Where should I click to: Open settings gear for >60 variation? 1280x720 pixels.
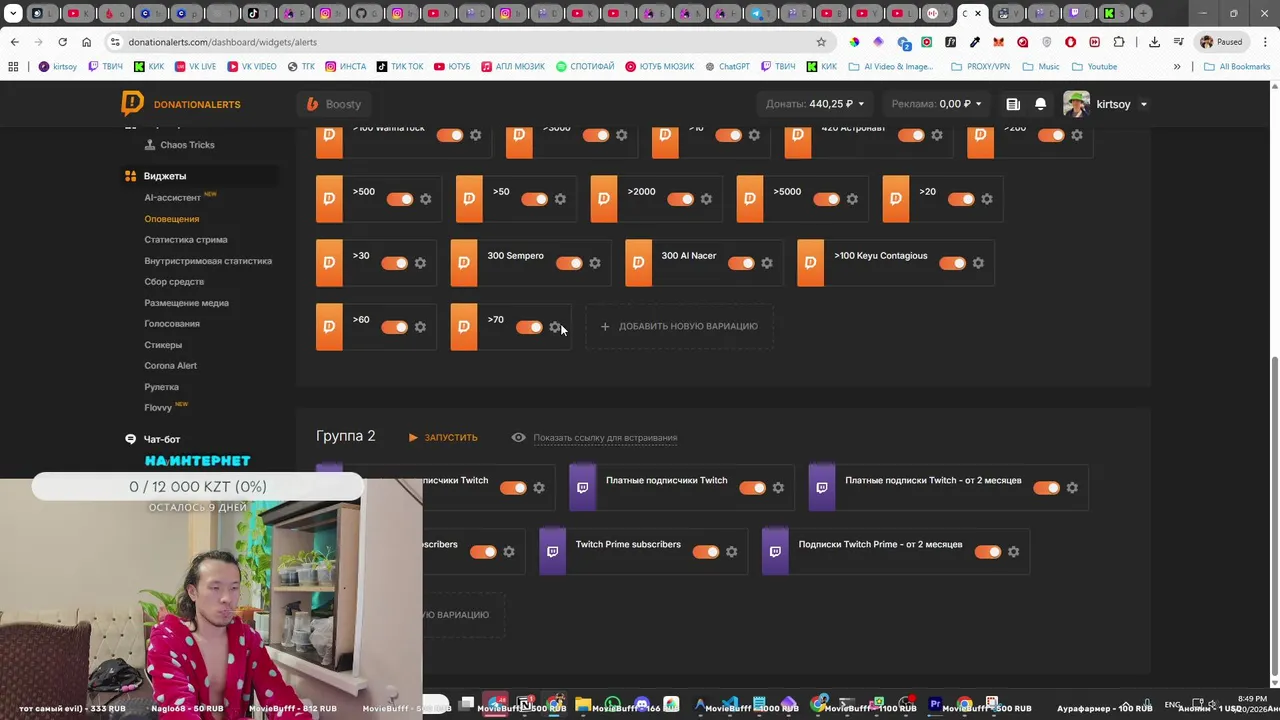[420, 327]
